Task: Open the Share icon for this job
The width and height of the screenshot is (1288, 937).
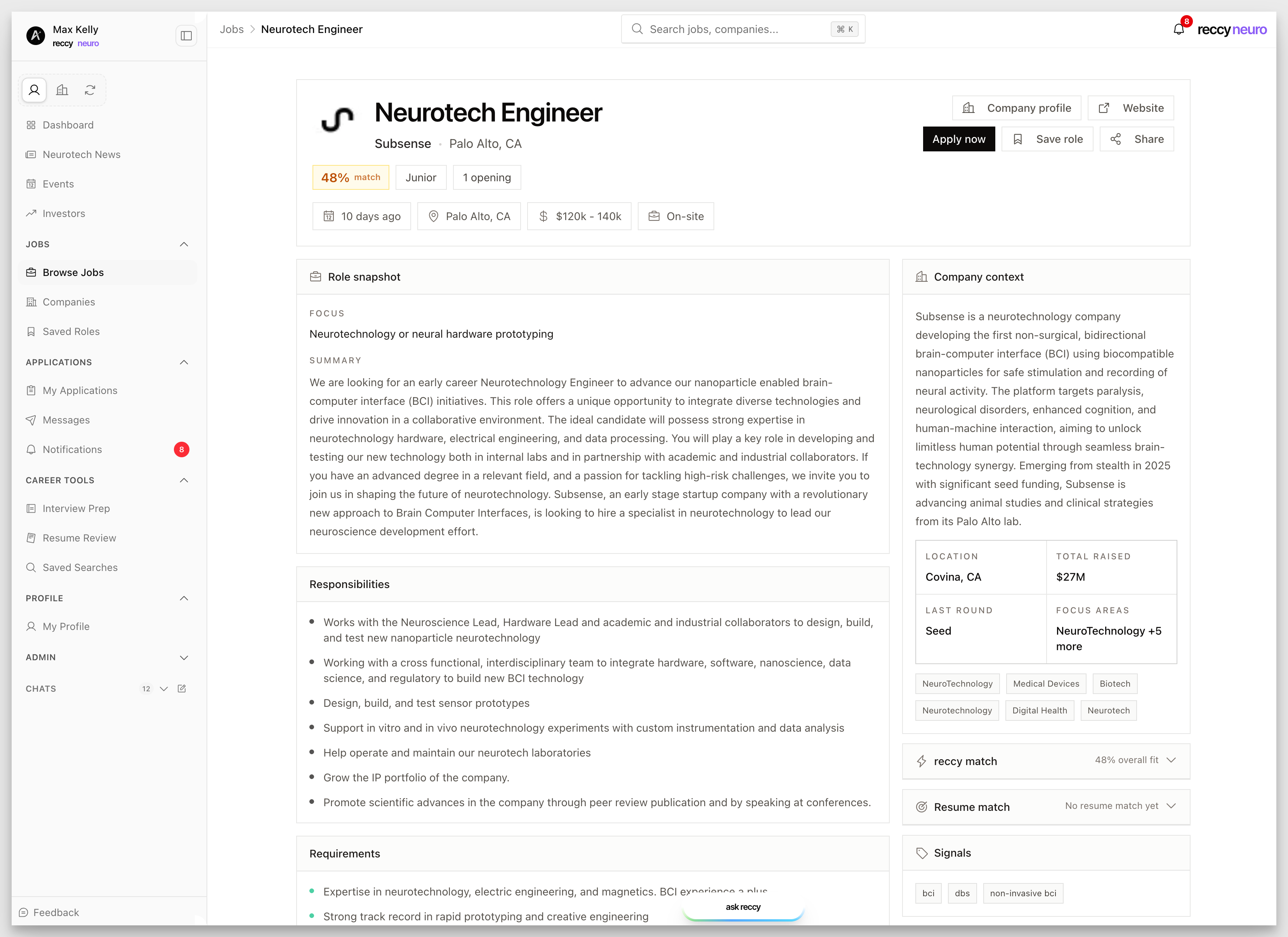Action: [x=1115, y=139]
